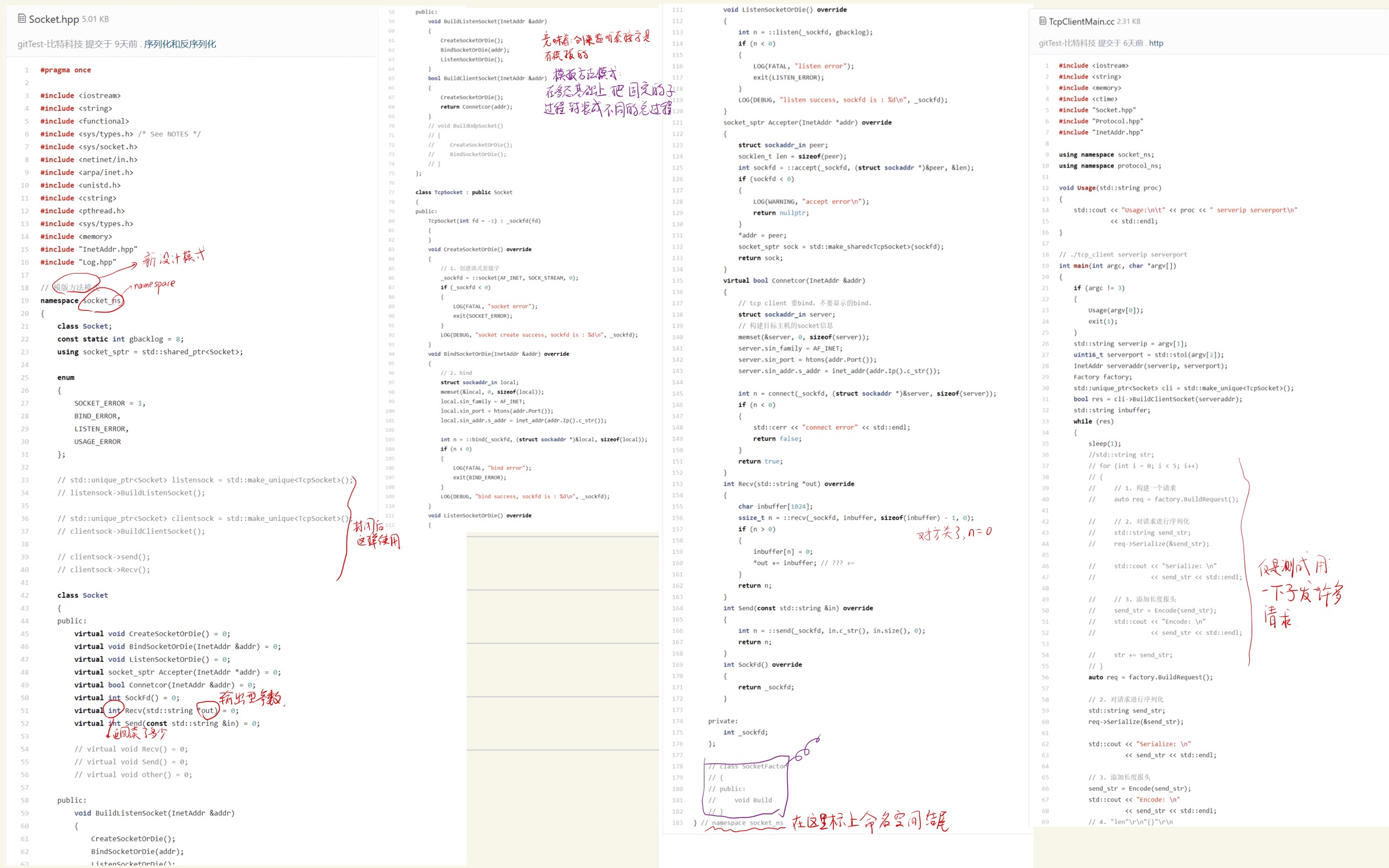This screenshot has width=1389, height=868.
Task: Click the gitTest-比特科技 author above TcpClientMain.cc
Action: (x=1068, y=43)
